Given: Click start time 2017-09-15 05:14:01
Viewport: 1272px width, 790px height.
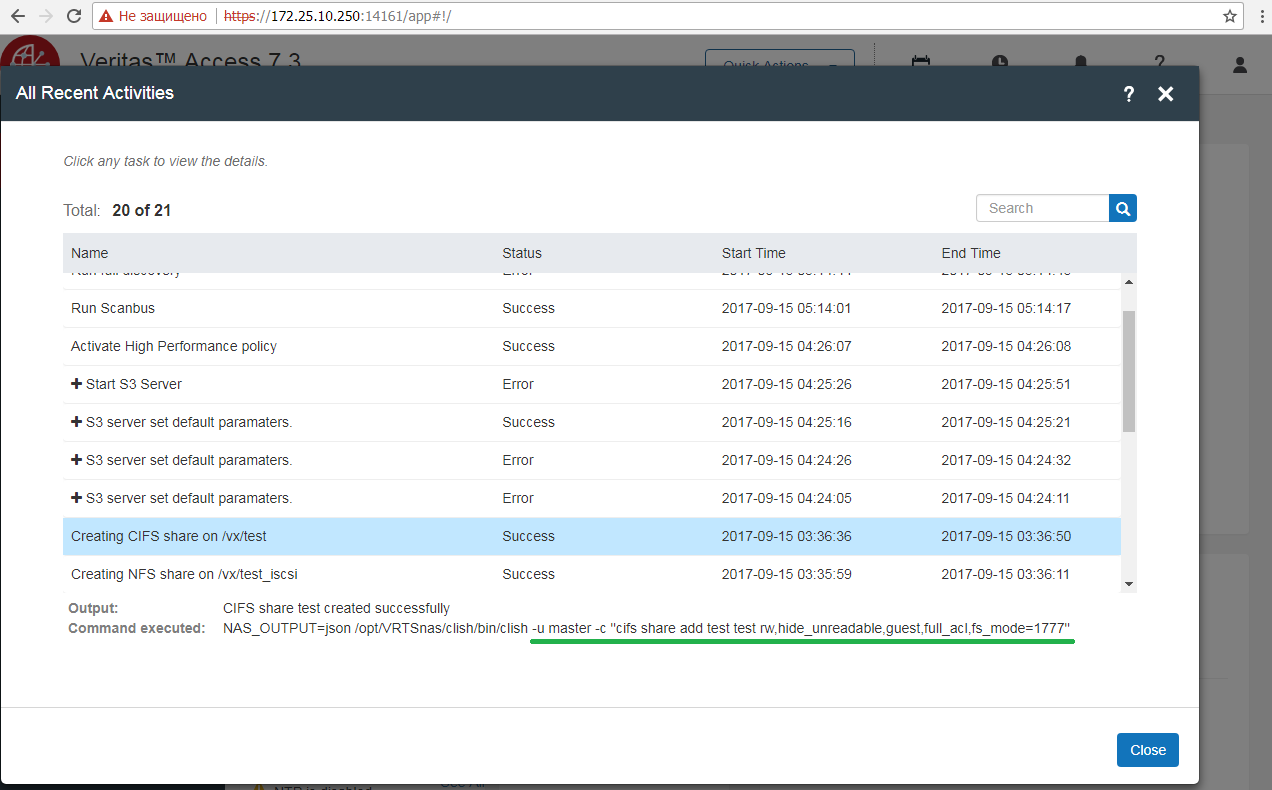Looking at the screenshot, I should pos(786,308).
